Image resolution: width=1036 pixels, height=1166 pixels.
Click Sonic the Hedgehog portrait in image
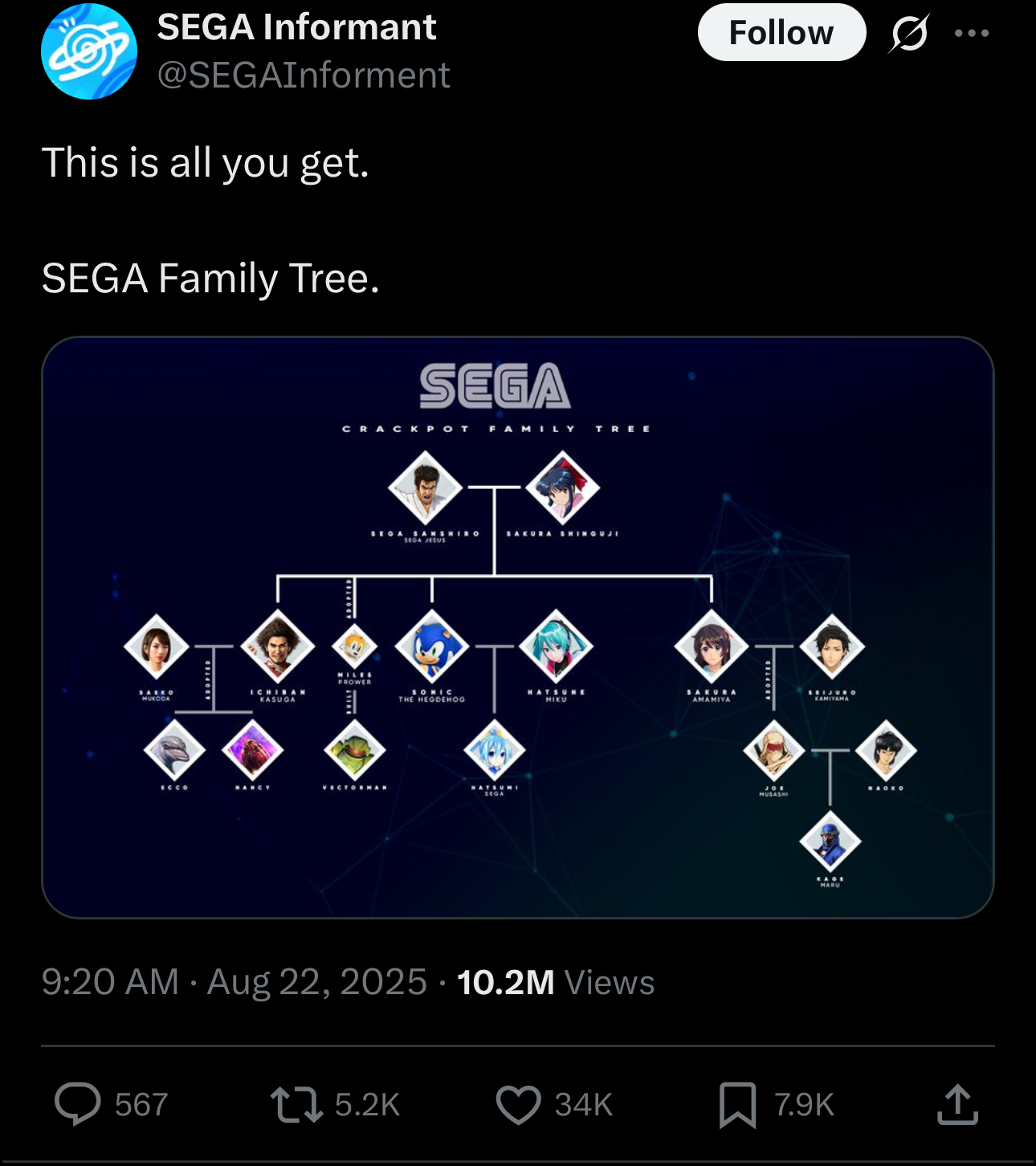pyautogui.click(x=432, y=646)
